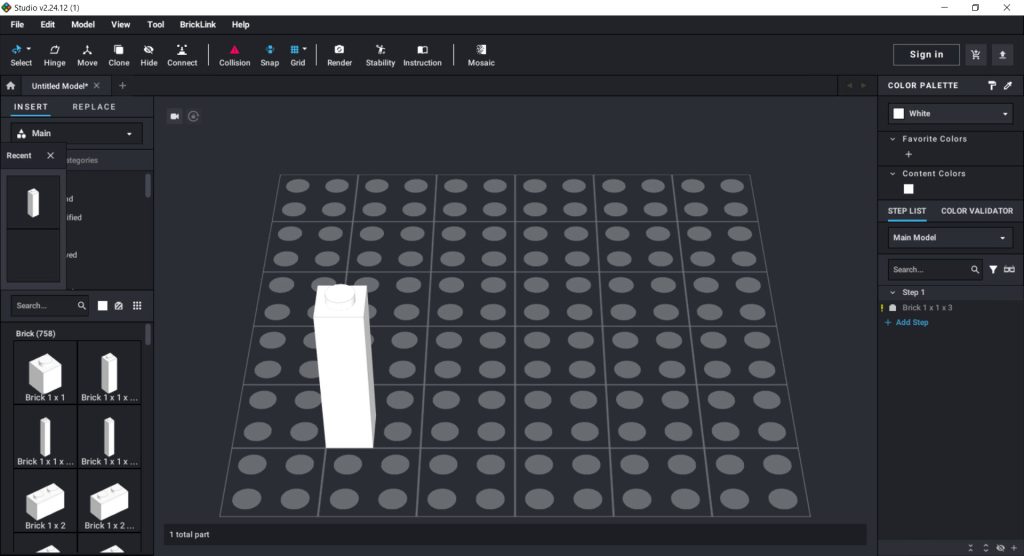This screenshot has height=556, width=1024.
Task: Select the Brick 1 x 1 part
Action: click(x=45, y=372)
